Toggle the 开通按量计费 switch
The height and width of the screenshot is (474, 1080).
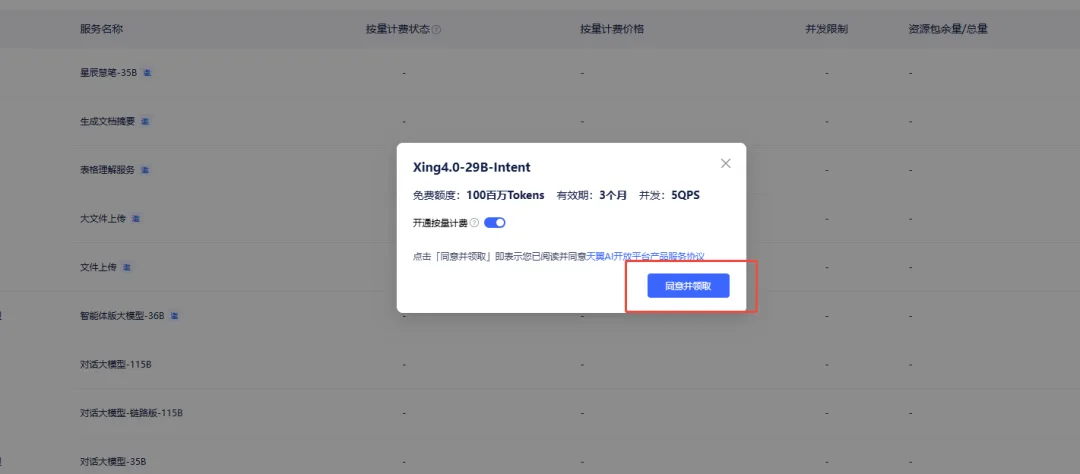(x=495, y=223)
